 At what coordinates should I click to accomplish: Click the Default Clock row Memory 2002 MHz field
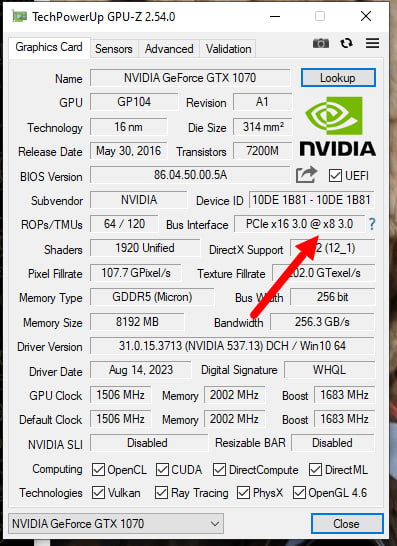tap(234, 419)
